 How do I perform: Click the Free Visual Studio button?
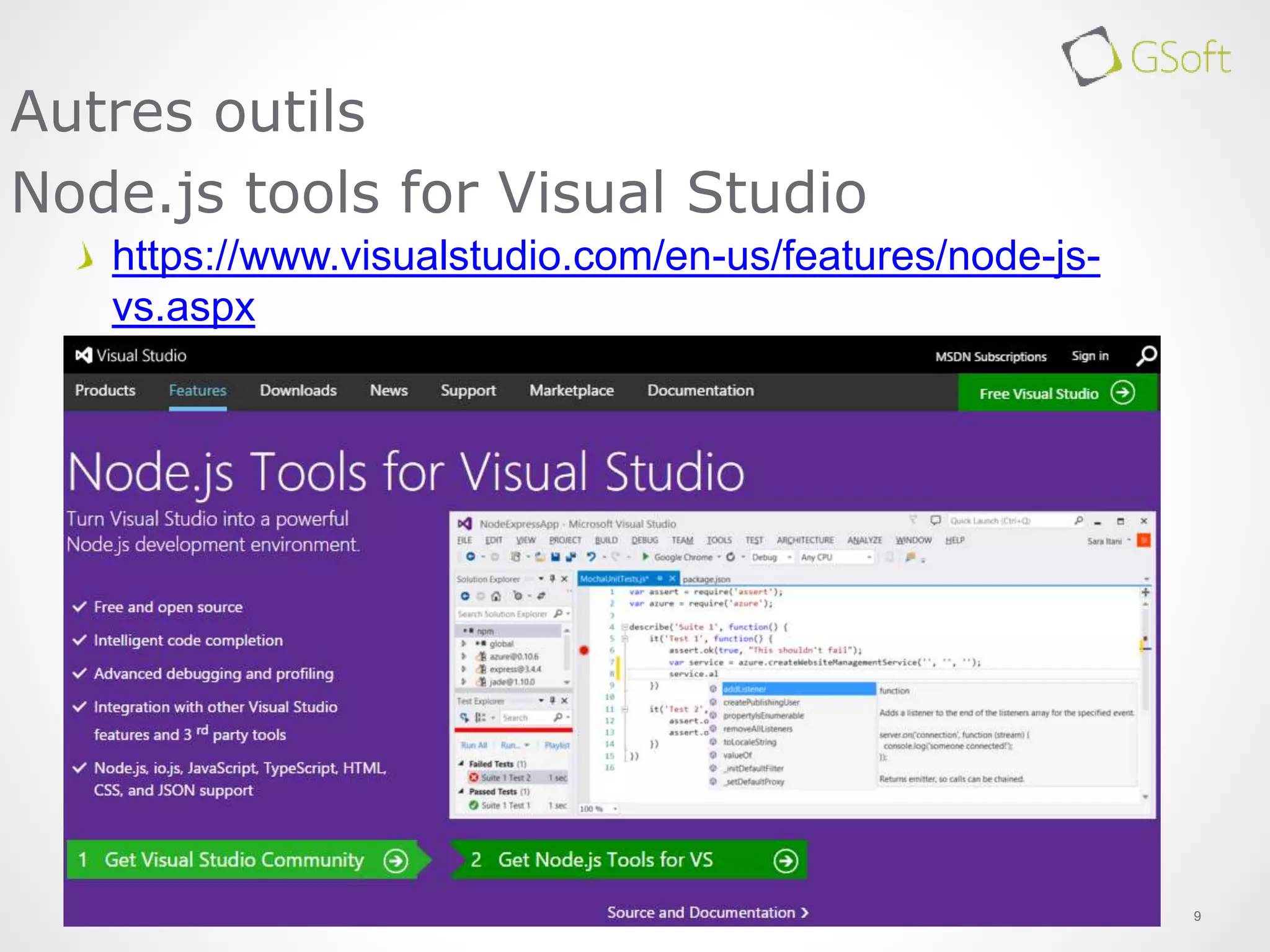tap(1057, 393)
